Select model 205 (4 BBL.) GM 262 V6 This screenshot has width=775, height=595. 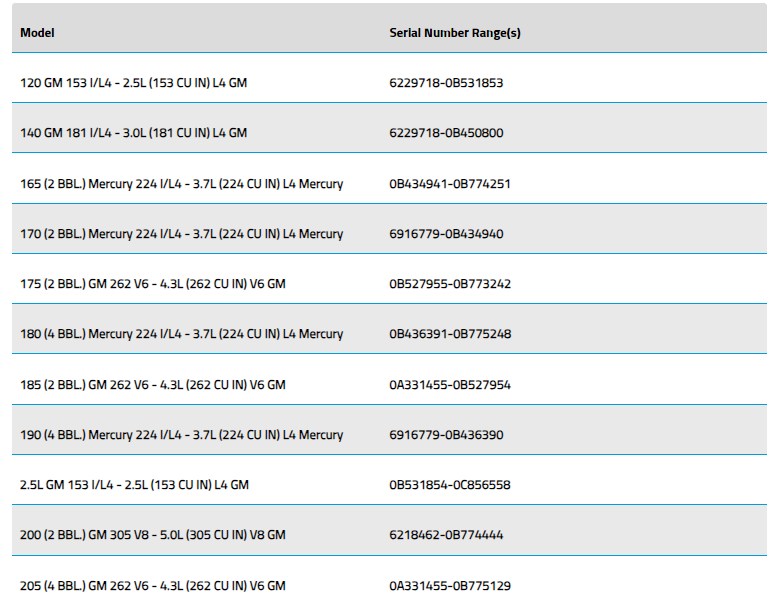tap(153, 586)
